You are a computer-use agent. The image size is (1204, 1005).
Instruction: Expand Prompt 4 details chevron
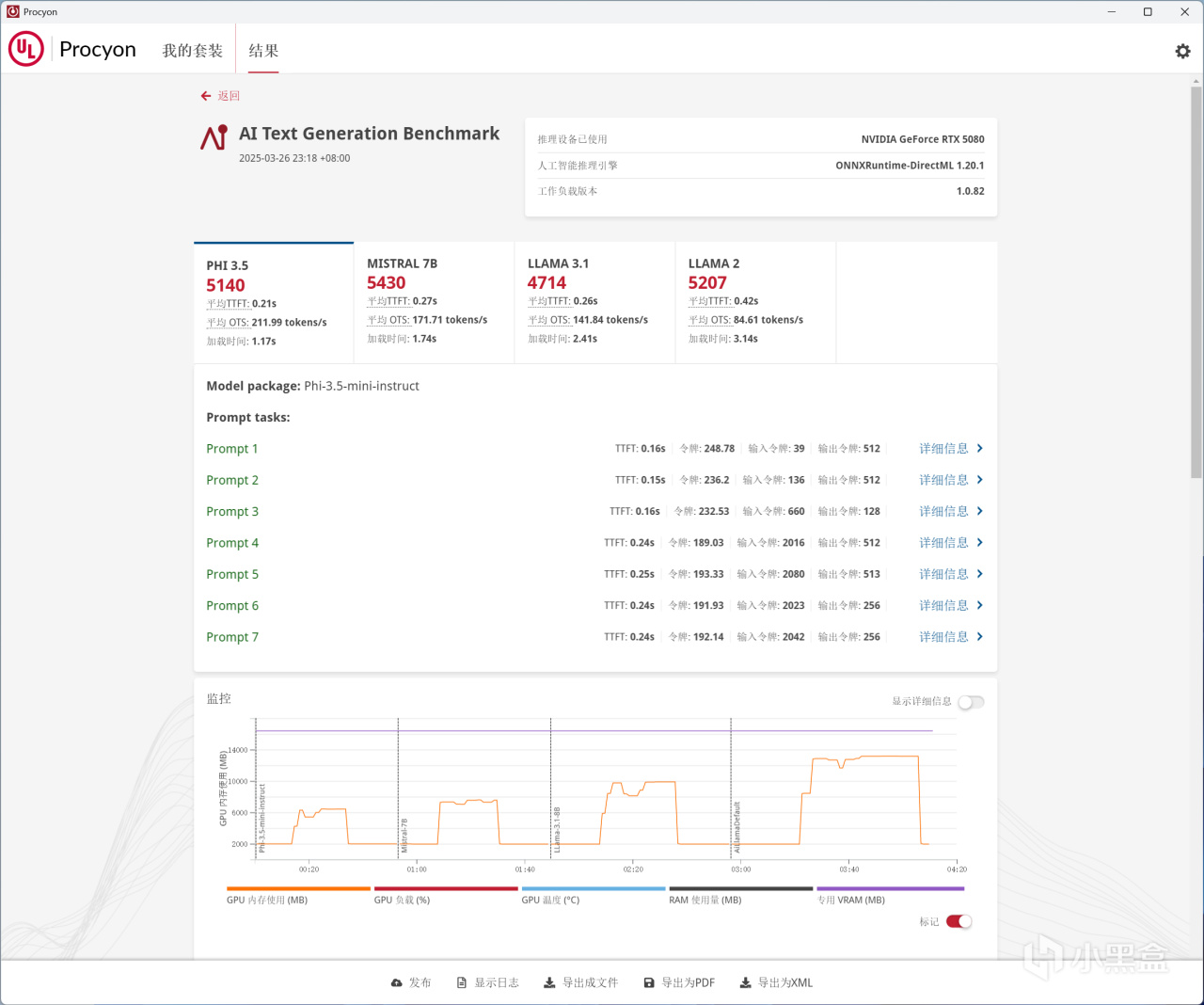[x=979, y=543]
